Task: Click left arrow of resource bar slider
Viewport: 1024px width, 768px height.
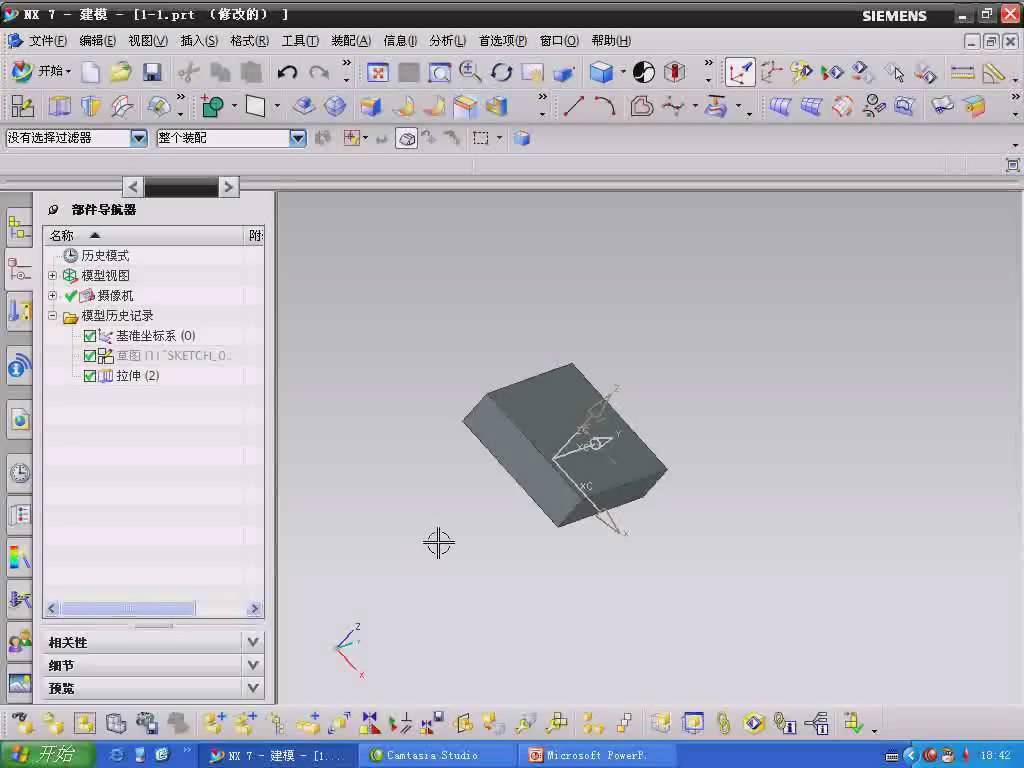Action: click(x=133, y=187)
